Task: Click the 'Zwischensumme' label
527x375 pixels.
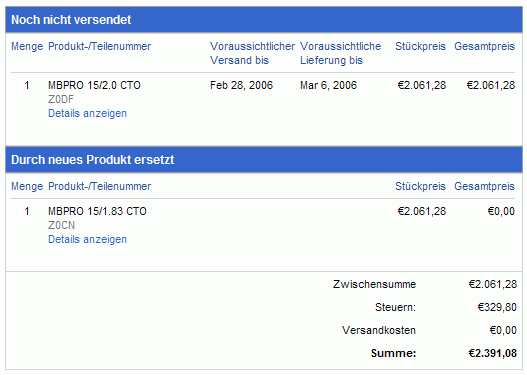Action: coord(374,284)
